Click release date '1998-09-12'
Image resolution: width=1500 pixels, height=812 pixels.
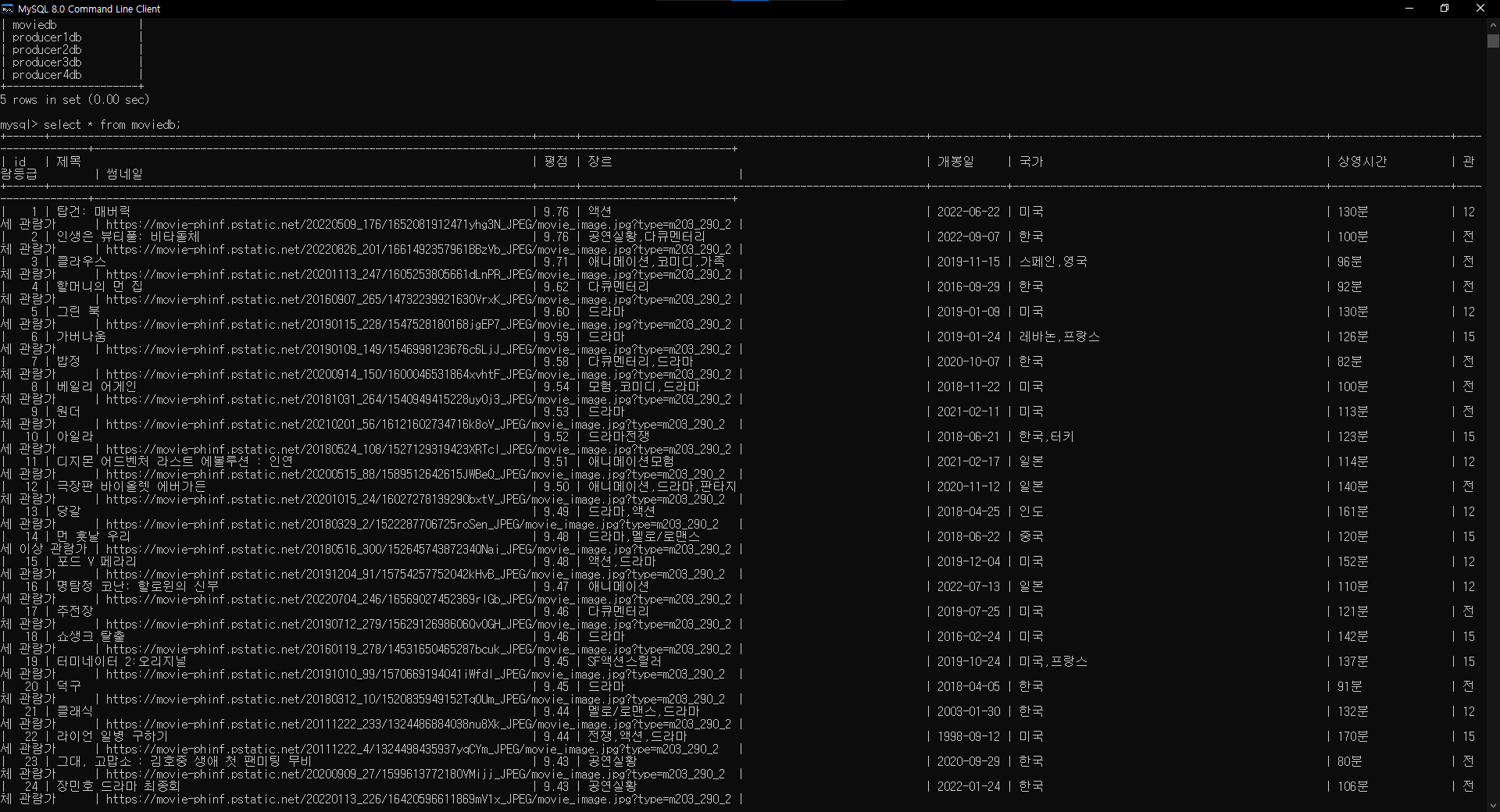point(969,736)
